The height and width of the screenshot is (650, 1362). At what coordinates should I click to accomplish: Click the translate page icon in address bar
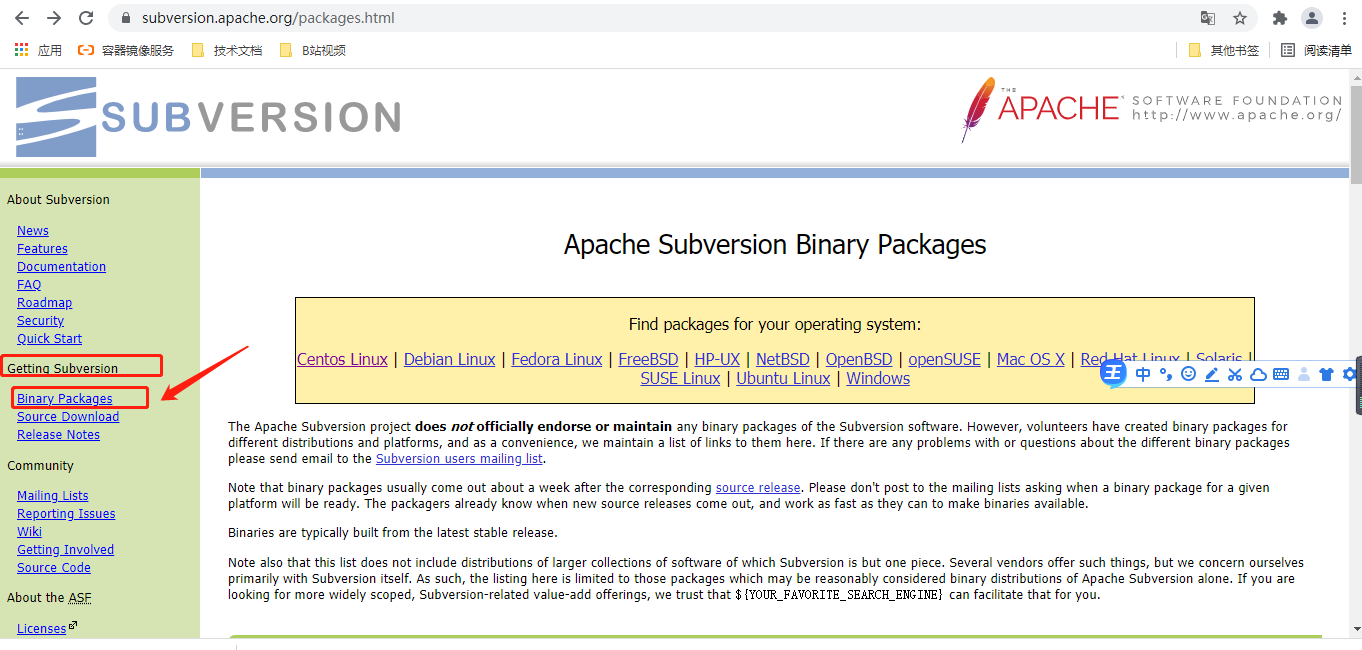1208,18
